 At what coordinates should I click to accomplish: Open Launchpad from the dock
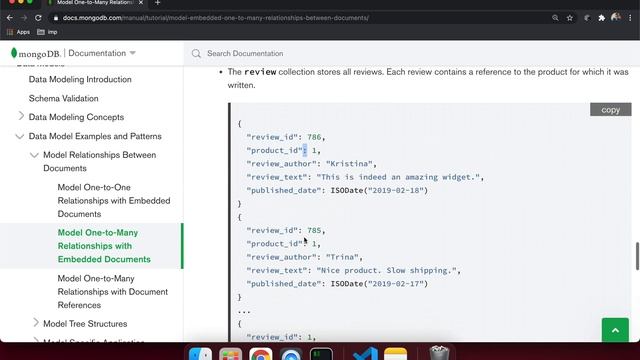pos(231,354)
